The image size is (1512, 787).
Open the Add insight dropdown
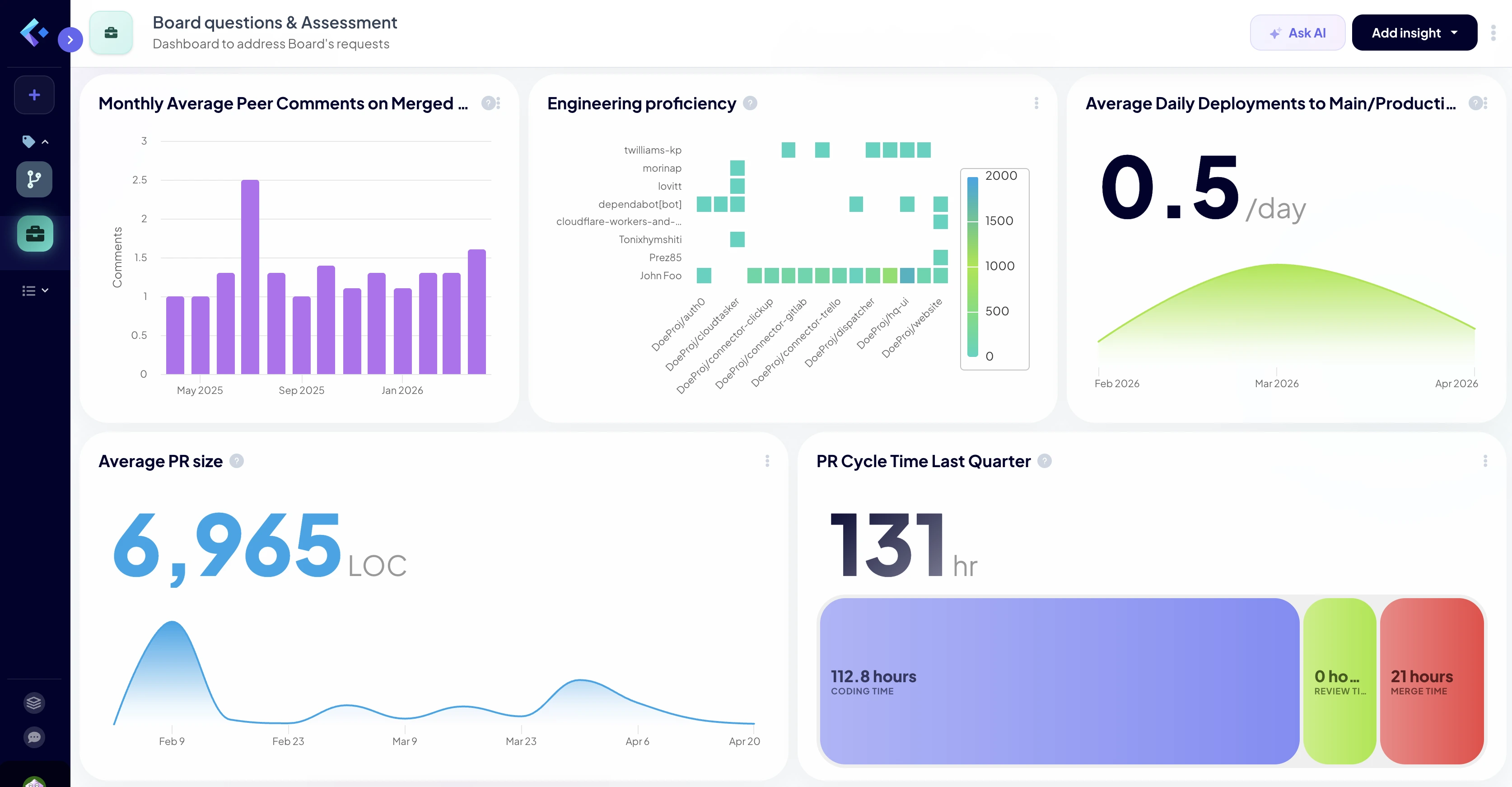(x=1414, y=33)
